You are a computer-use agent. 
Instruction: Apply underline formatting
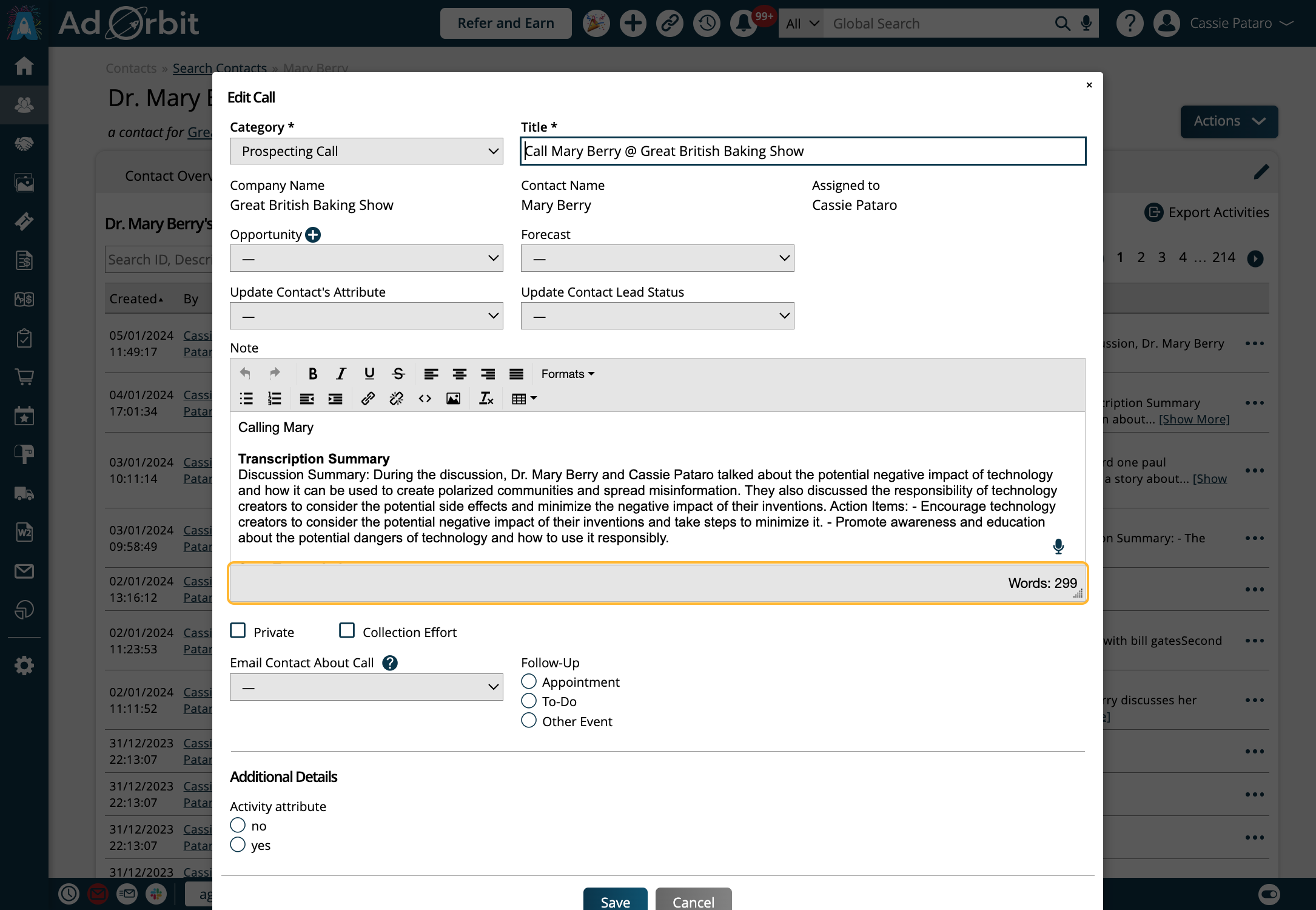pos(369,374)
